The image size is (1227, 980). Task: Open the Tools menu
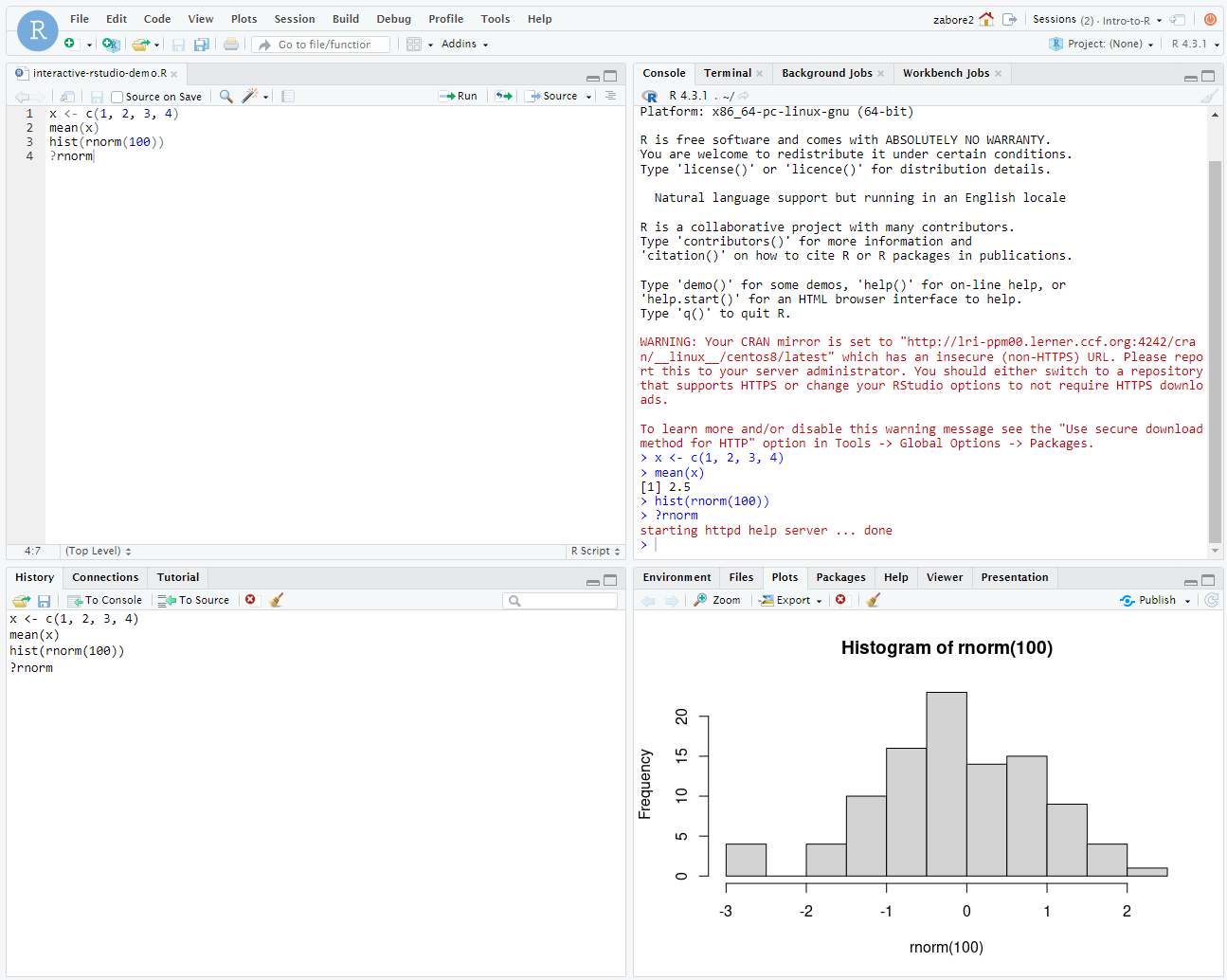tap(496, 19)
